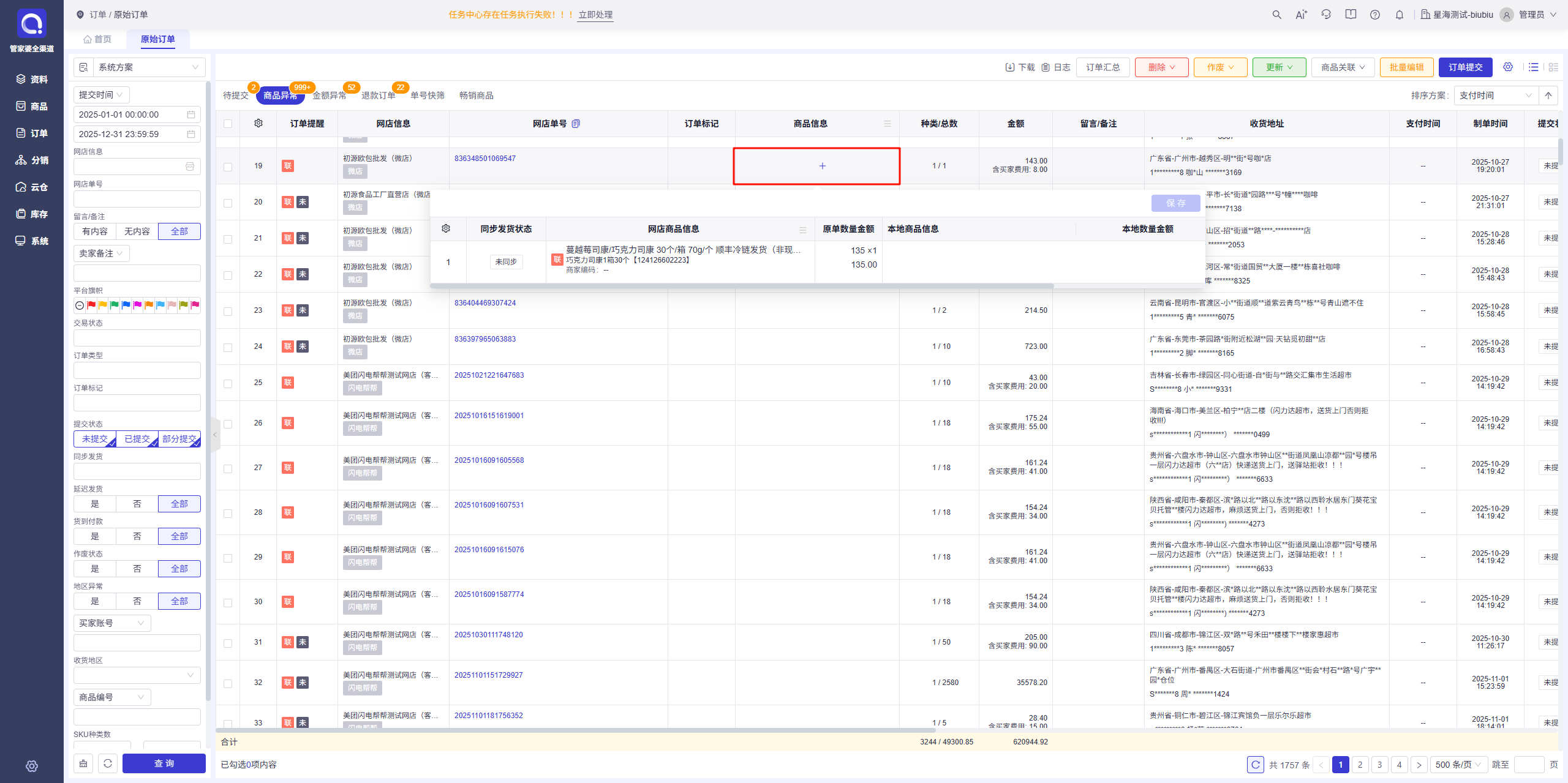Expand the 系统方案 scheme dropdown

[x=149, y=67]
